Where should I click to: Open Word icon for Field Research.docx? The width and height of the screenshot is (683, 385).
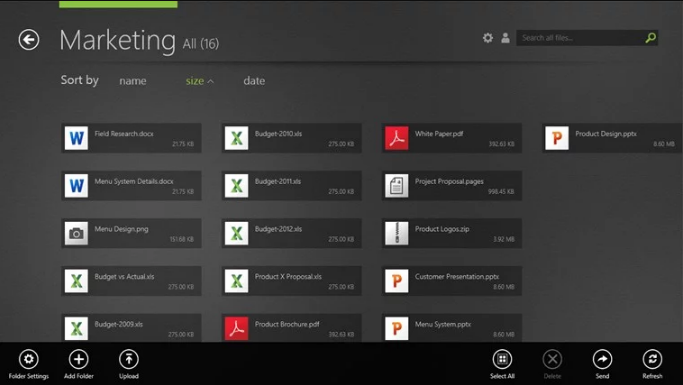coord(76,138)
